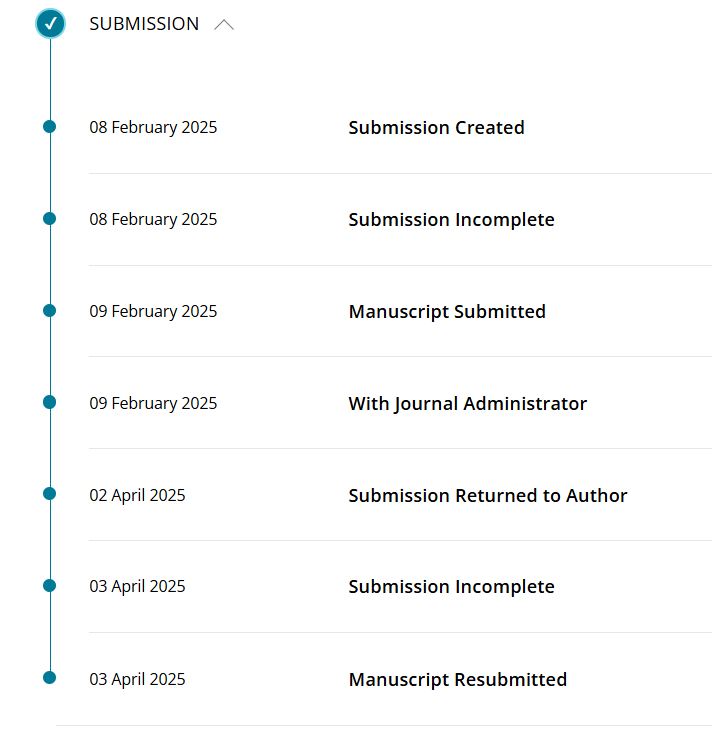Viewport: 712px width, 743px height.
Task: Click the 02 April 2025 date
Action: pos(137,495)
